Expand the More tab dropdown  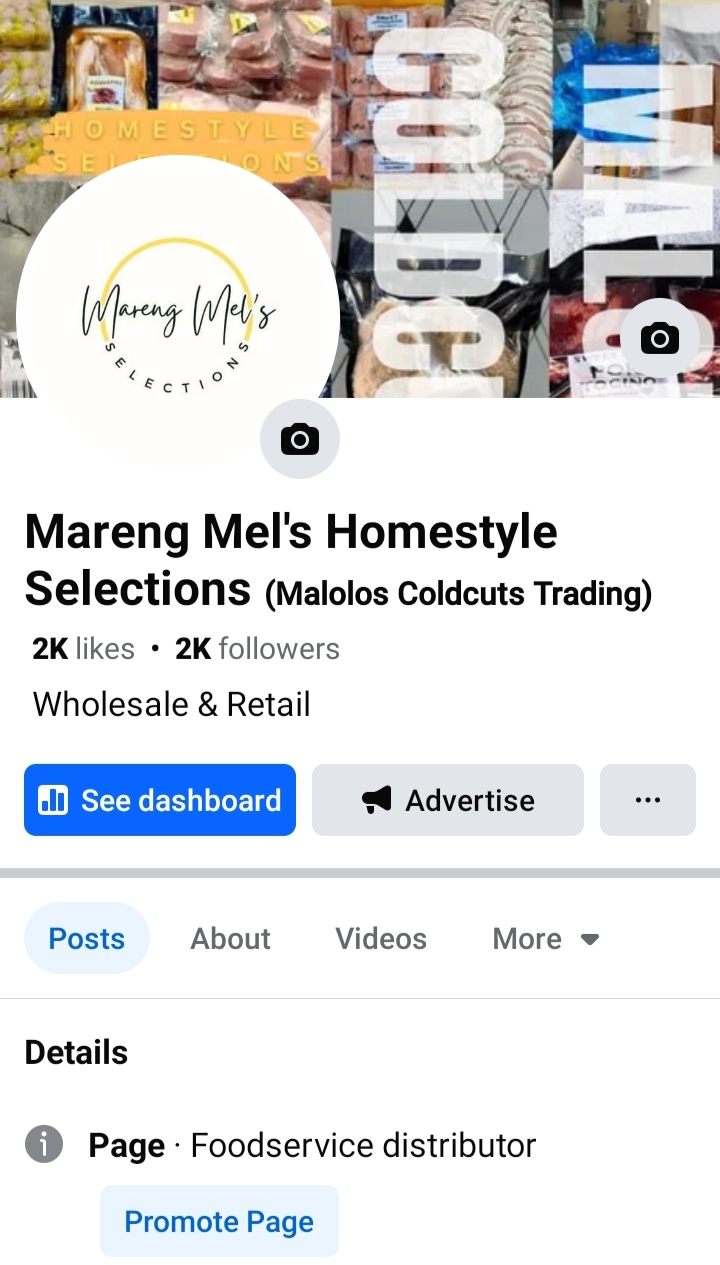(x=546, y=938)
